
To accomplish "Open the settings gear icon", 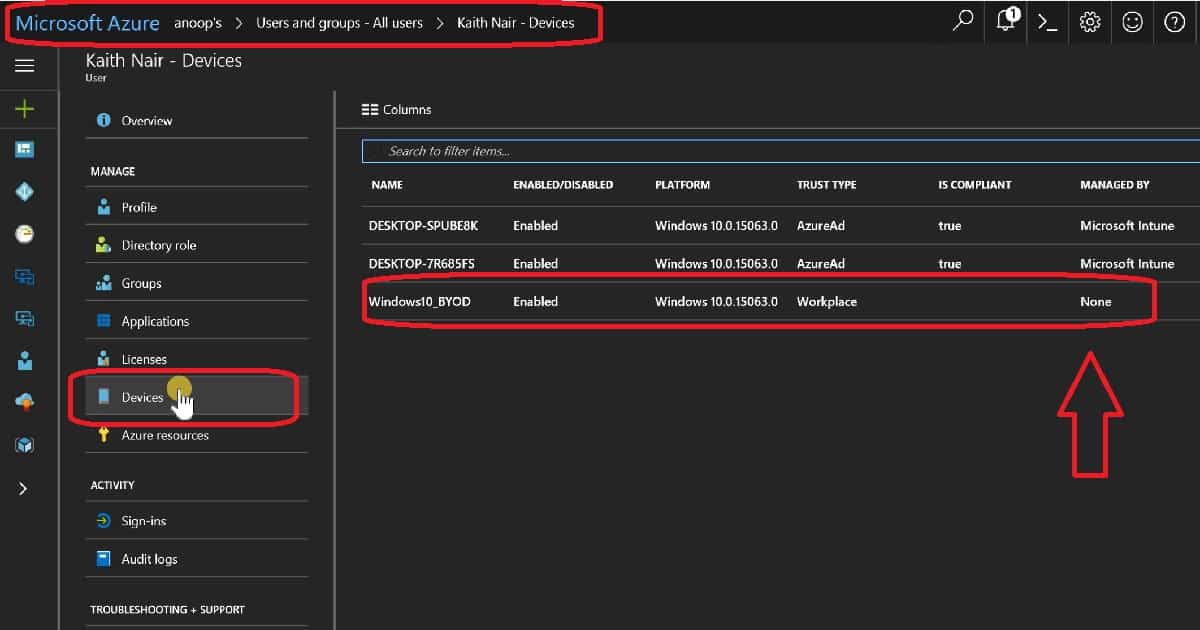I will 1090,22.
